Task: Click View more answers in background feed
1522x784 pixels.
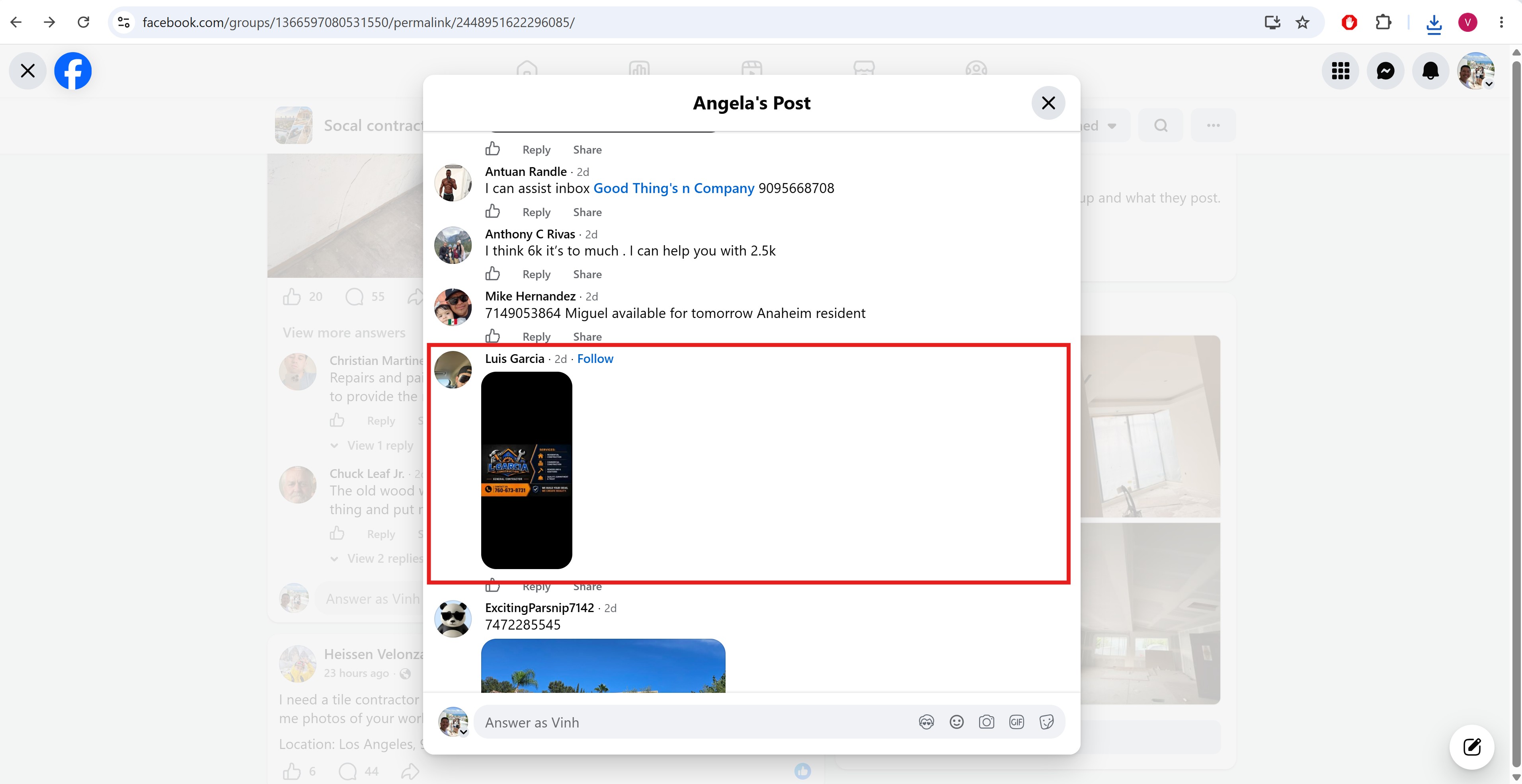Action: (x=344, y=333)
